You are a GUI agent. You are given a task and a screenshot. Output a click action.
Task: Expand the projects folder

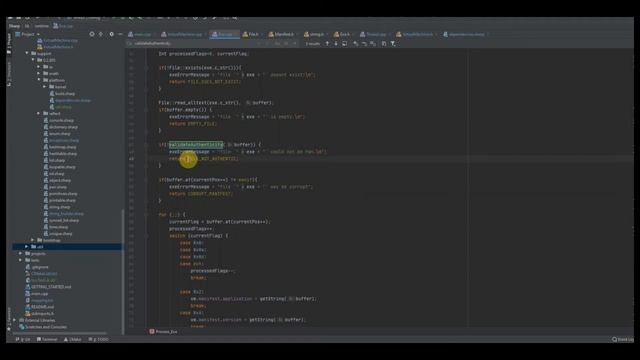tap(21, 253)
